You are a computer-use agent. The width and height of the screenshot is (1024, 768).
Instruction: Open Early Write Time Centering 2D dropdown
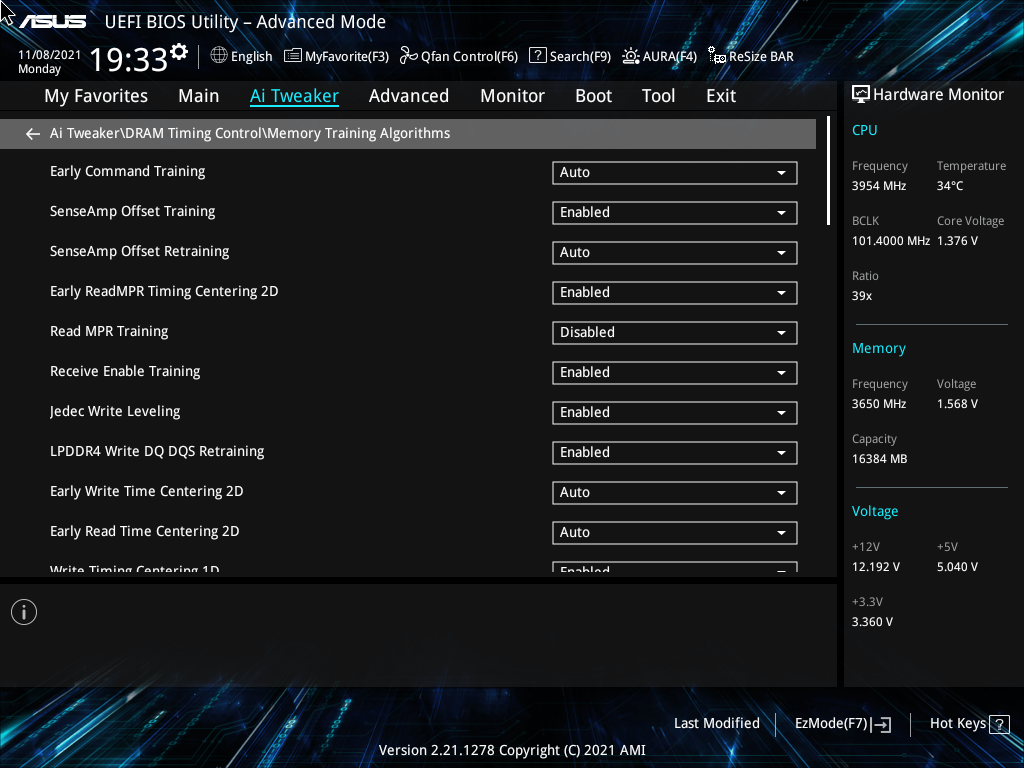coord(675,493)
